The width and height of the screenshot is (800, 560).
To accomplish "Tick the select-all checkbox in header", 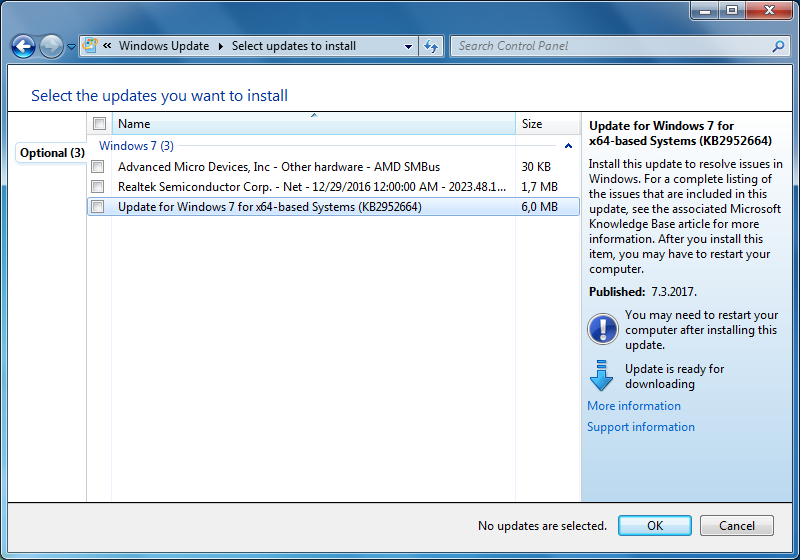I will pyautogui.click(x=99, y=123).
